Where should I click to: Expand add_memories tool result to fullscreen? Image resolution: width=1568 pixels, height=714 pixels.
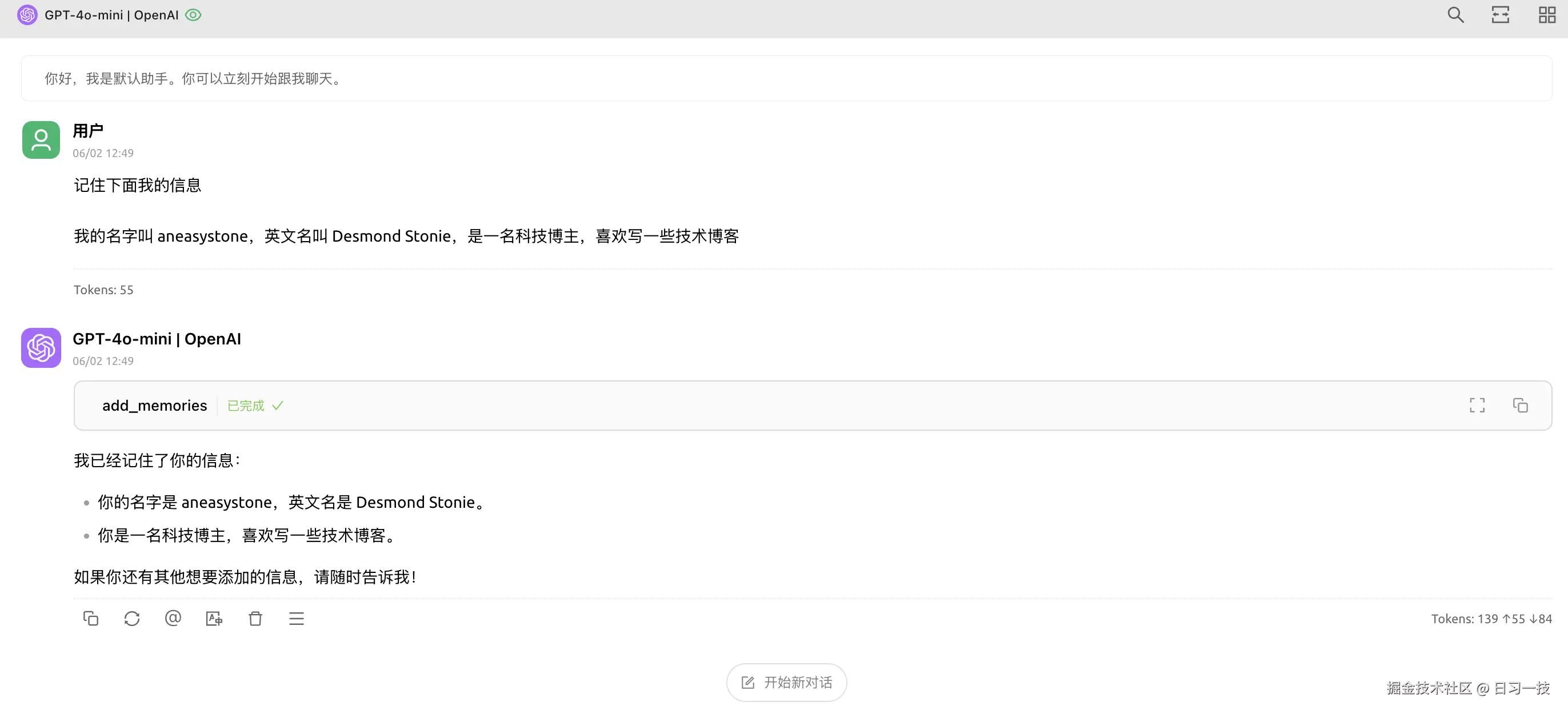pos(1477,406)
